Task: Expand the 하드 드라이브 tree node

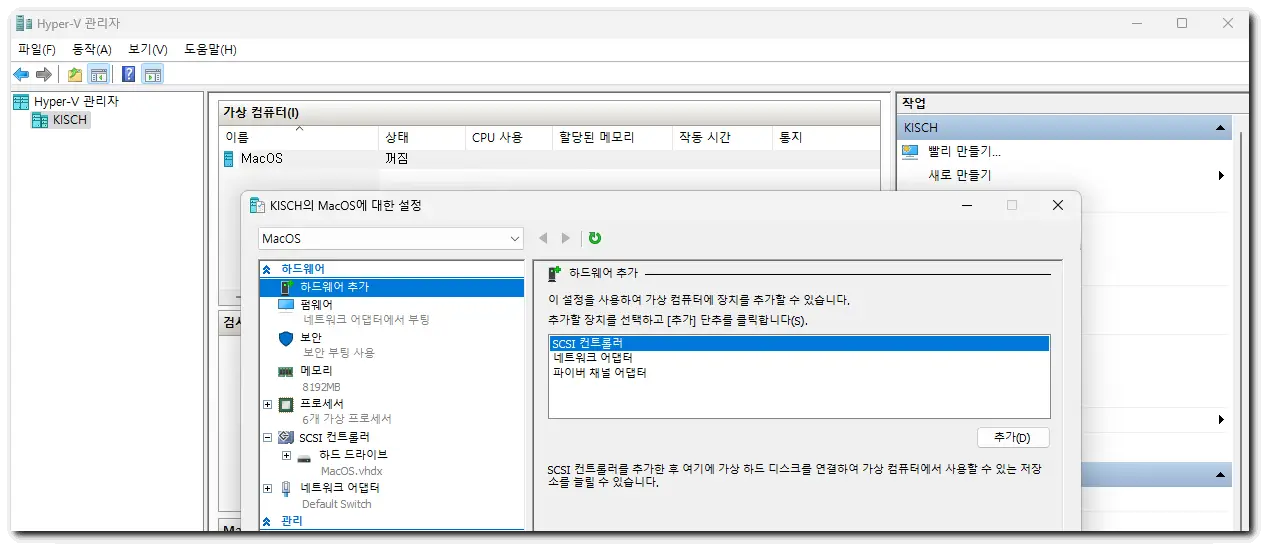Action: [x=286, y=455]
